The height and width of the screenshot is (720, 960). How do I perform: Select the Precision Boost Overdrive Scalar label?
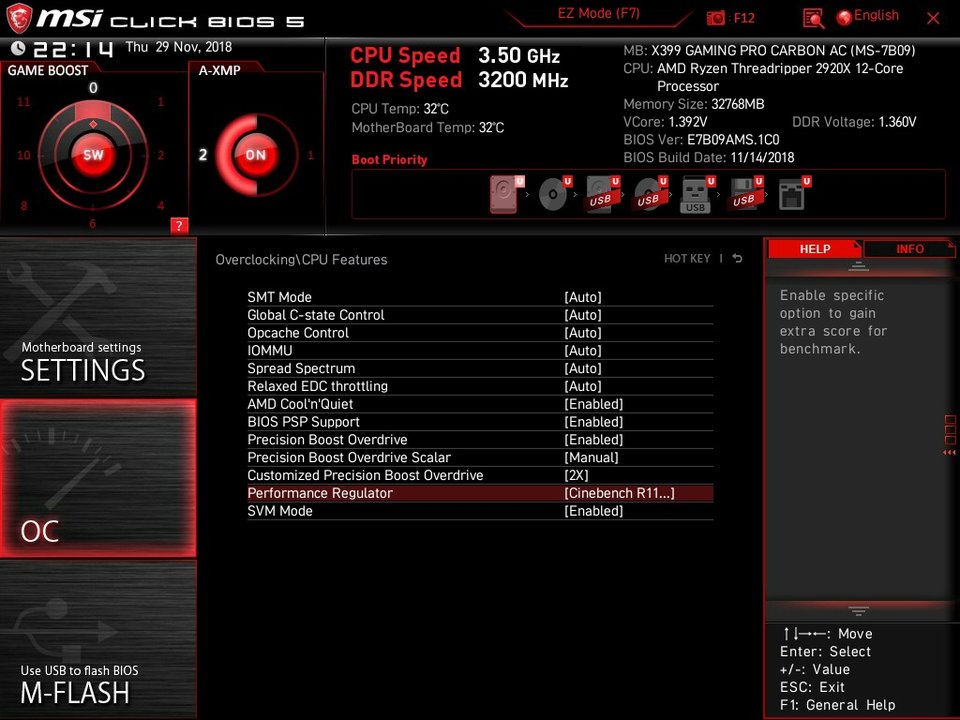(349, 457)
